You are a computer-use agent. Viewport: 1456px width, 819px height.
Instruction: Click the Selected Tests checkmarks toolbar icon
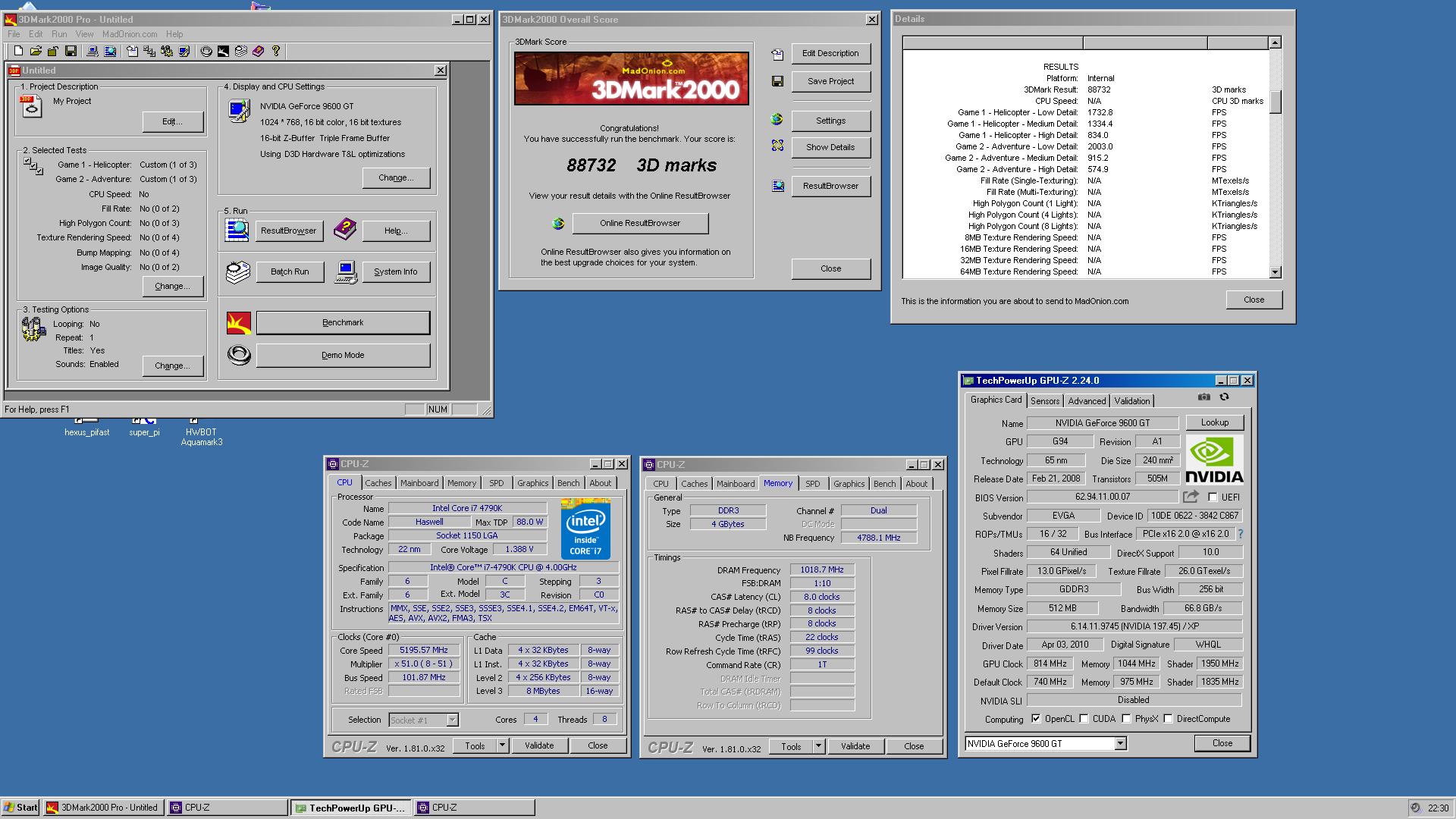[x=149, y=51]
